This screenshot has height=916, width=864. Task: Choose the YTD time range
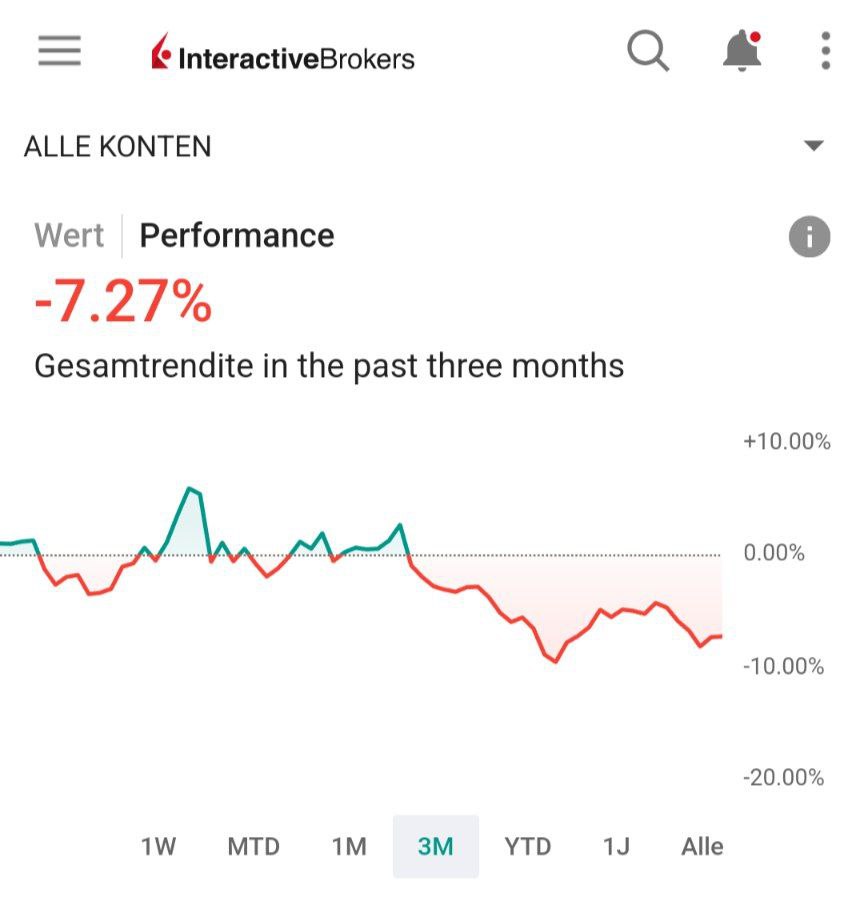click(527, 847)
